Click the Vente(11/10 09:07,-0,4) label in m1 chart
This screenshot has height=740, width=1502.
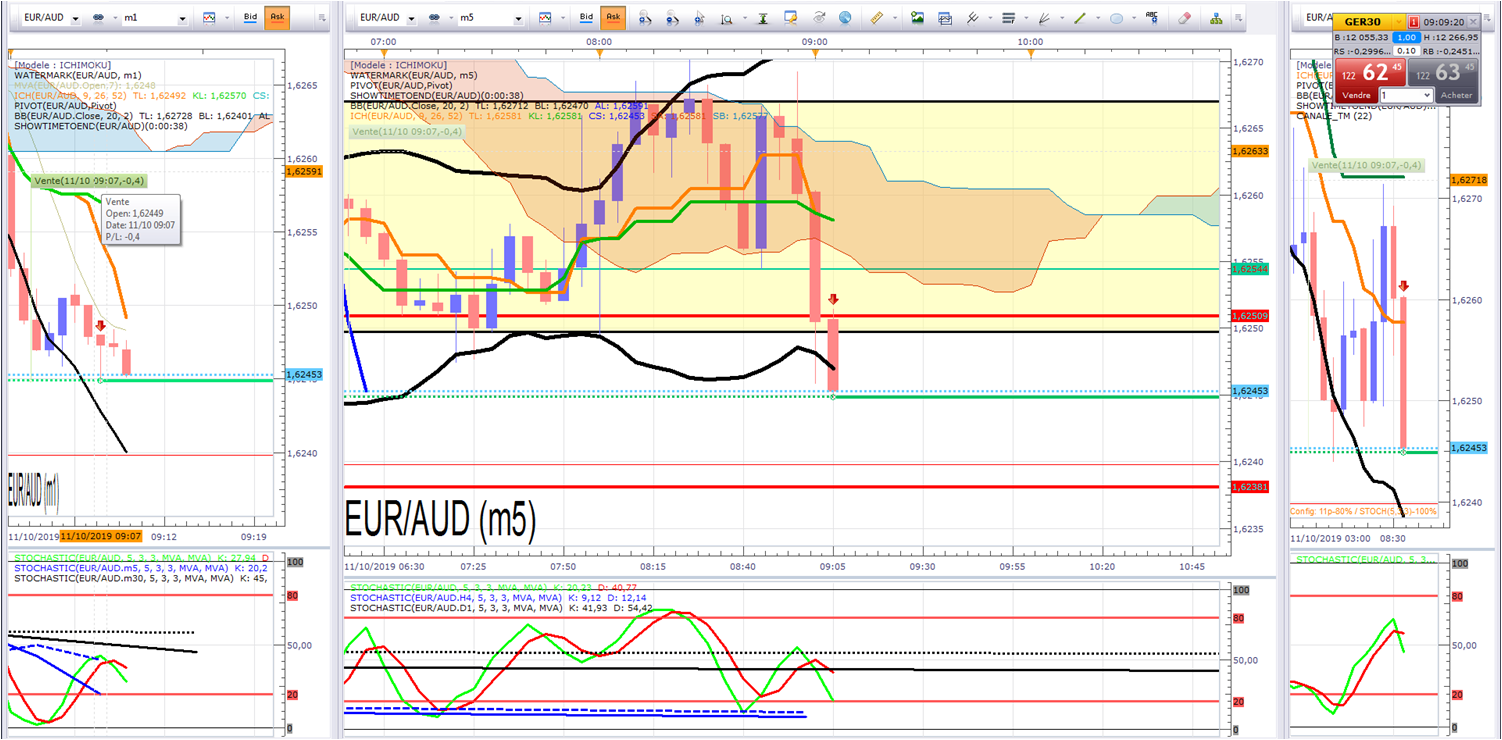click(x=89, y=181)
